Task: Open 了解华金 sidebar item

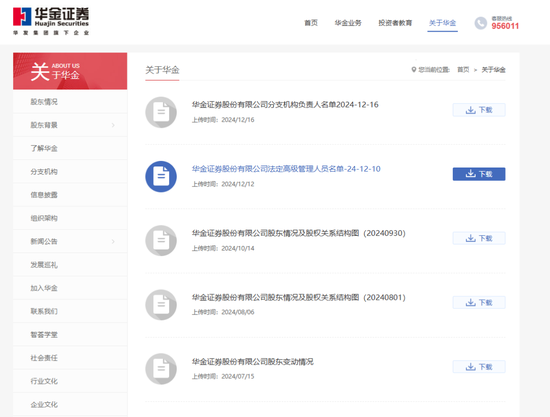Action: point(70,148)
